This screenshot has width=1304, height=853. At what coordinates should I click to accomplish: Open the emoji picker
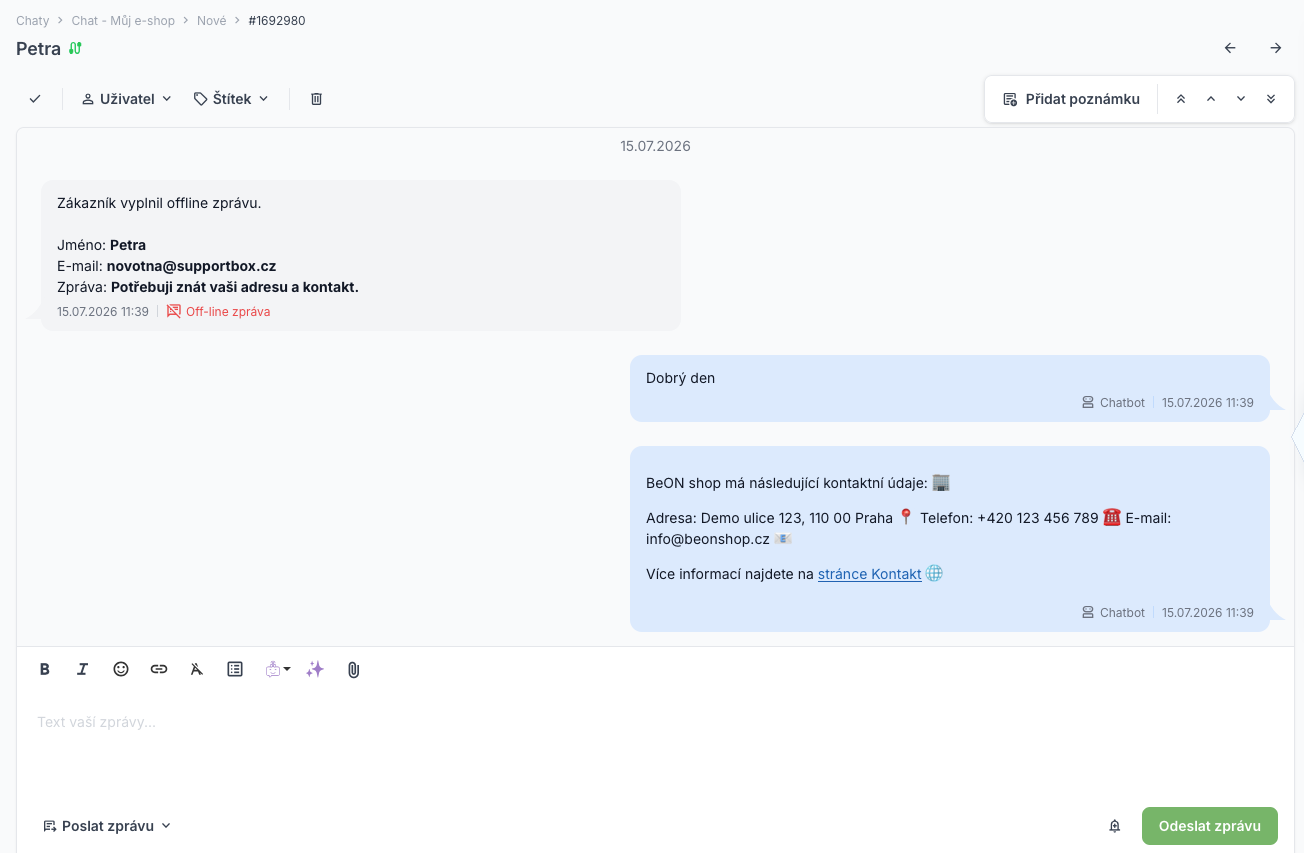pos(121,669)
